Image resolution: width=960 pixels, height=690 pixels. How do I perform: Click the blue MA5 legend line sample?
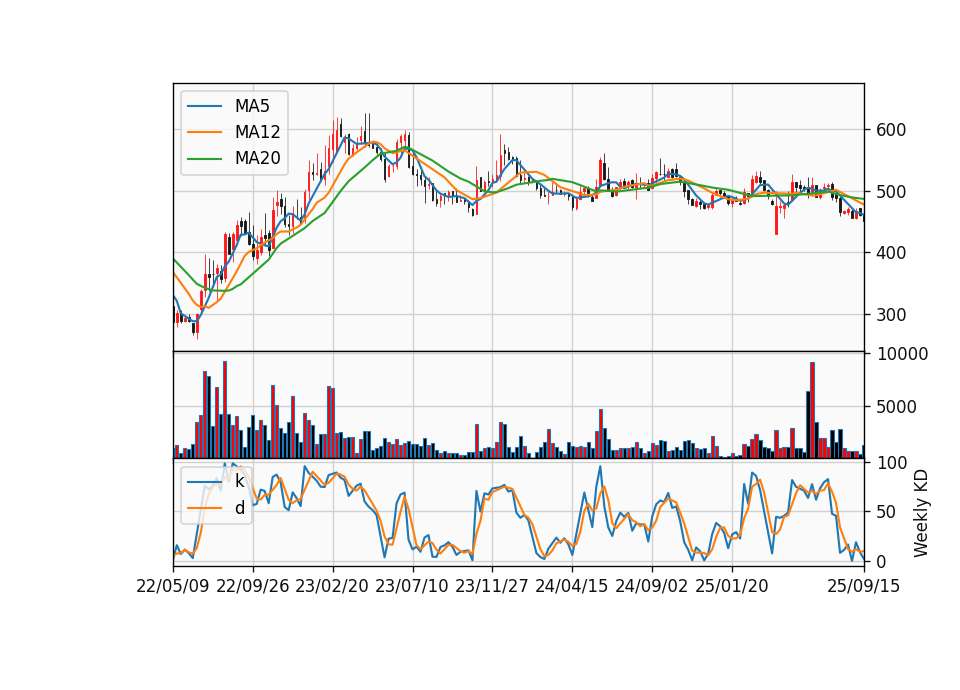click(x=204, y=107)
